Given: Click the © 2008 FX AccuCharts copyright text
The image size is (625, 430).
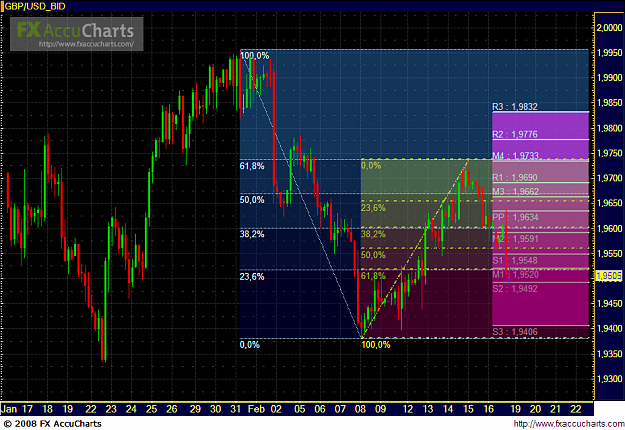Looking at the screenshot, I should pos(52,424).
